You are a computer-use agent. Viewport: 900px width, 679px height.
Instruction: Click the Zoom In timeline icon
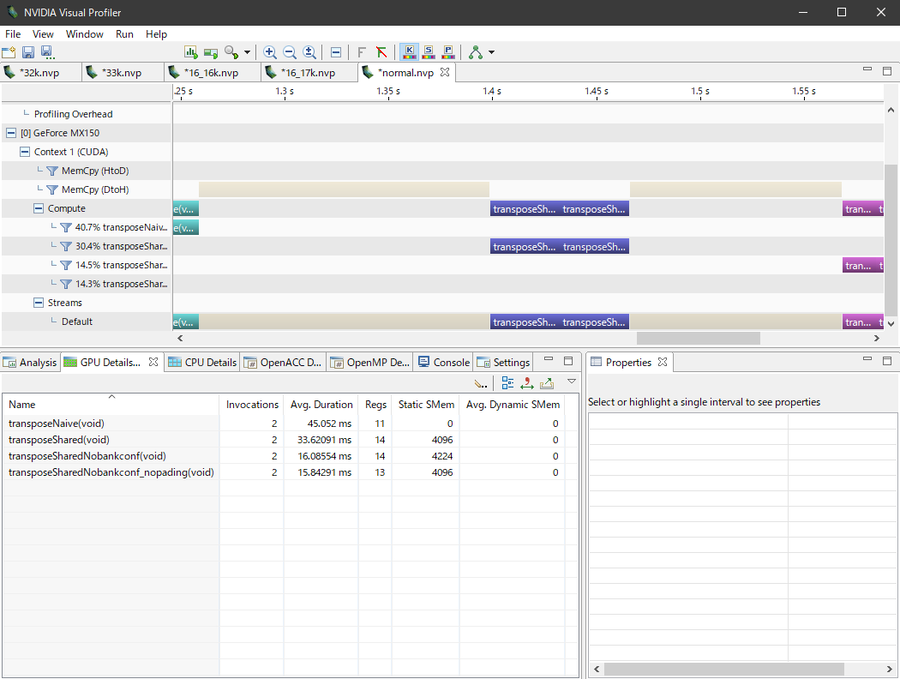(270, 52)
